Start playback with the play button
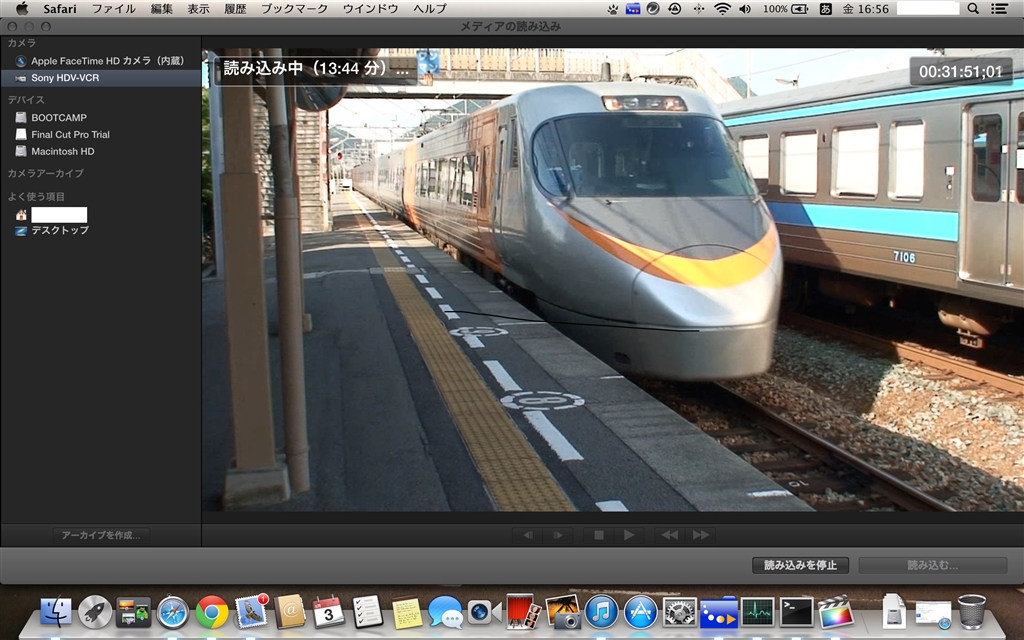The height and width of the screenshot is (640, 1024). pos(629,535)
